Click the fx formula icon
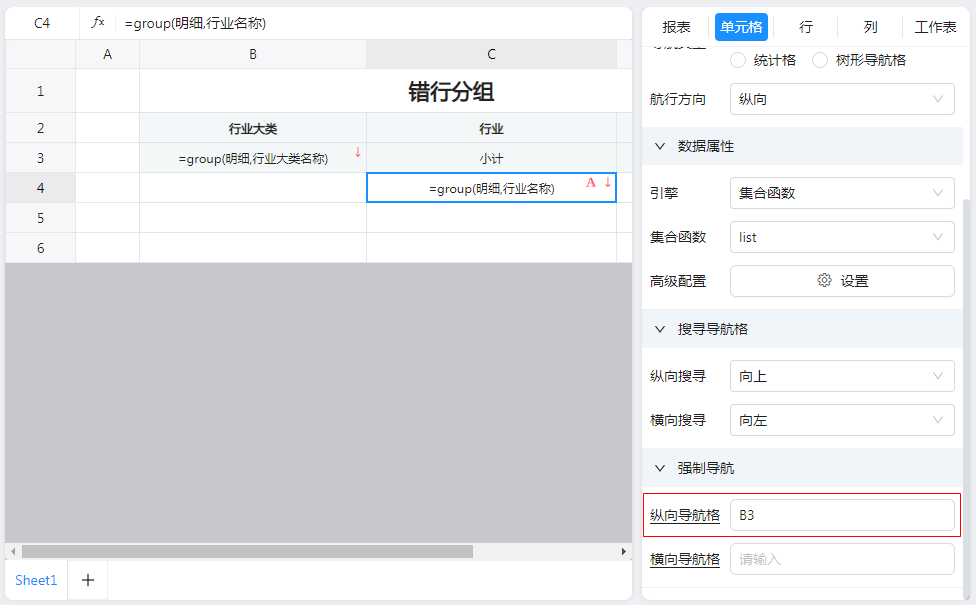Viewport: 976px width, 605px height. [98, 22]
